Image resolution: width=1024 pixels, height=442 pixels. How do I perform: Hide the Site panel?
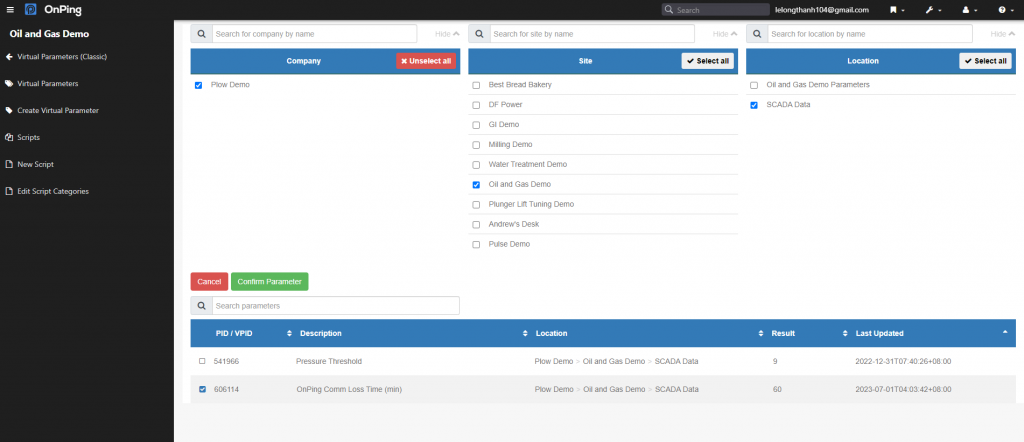725,34
